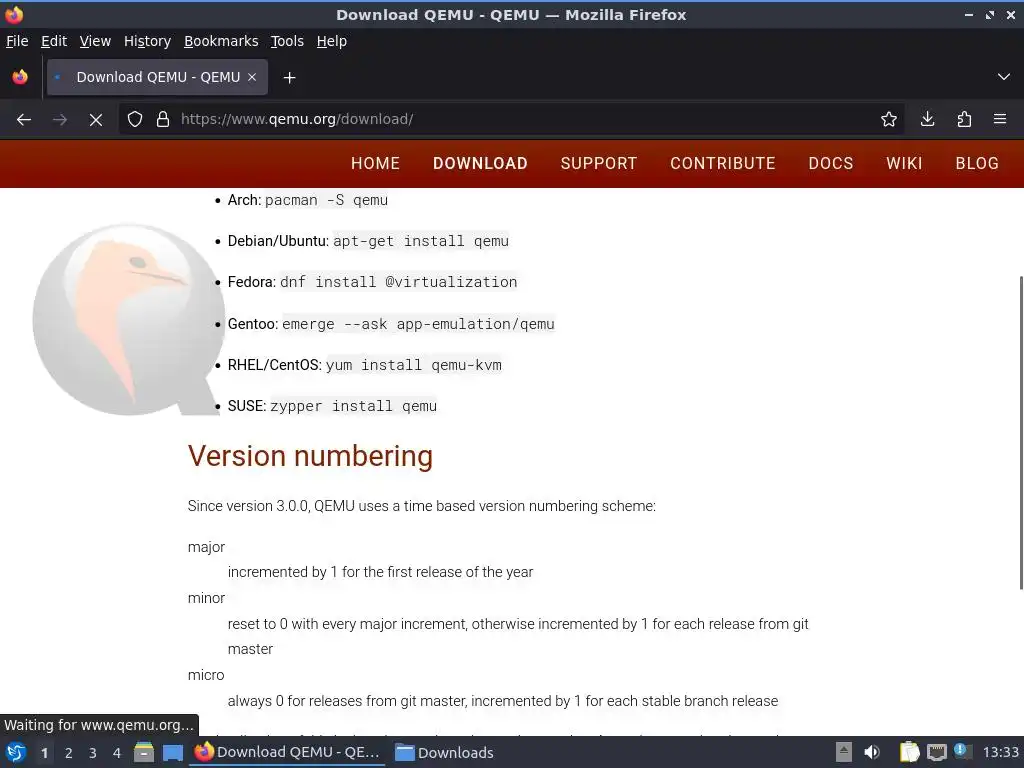Open the extensions puzzle icon
Image resolution: width=1024 pixels, height=768 pixels.
[x=964, y=120]
